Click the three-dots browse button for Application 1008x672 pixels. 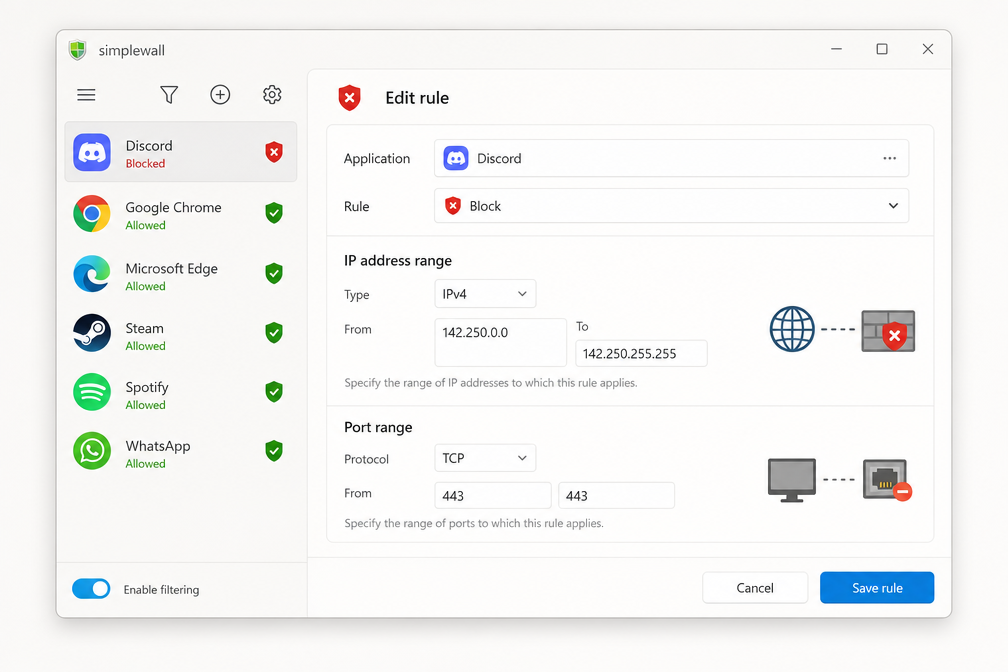(x=890, y=158)
